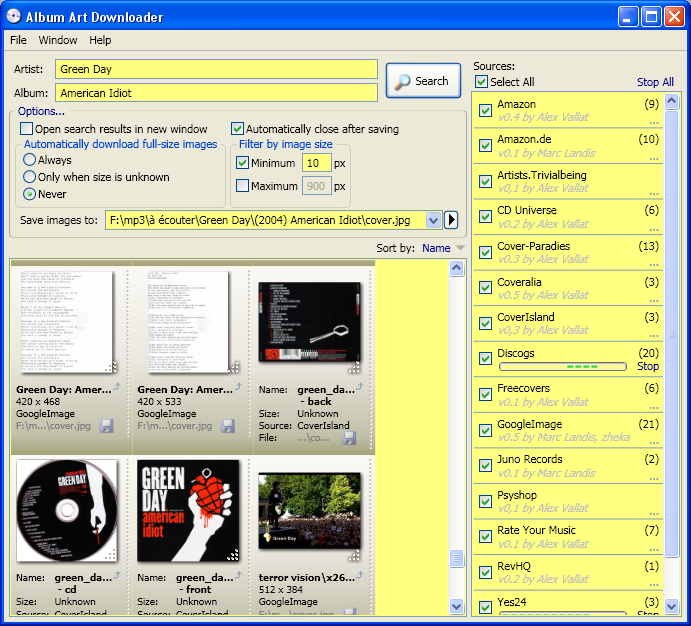Open the Save images to path dropdown
Screen dimensions: 691x626
(433, 220)
